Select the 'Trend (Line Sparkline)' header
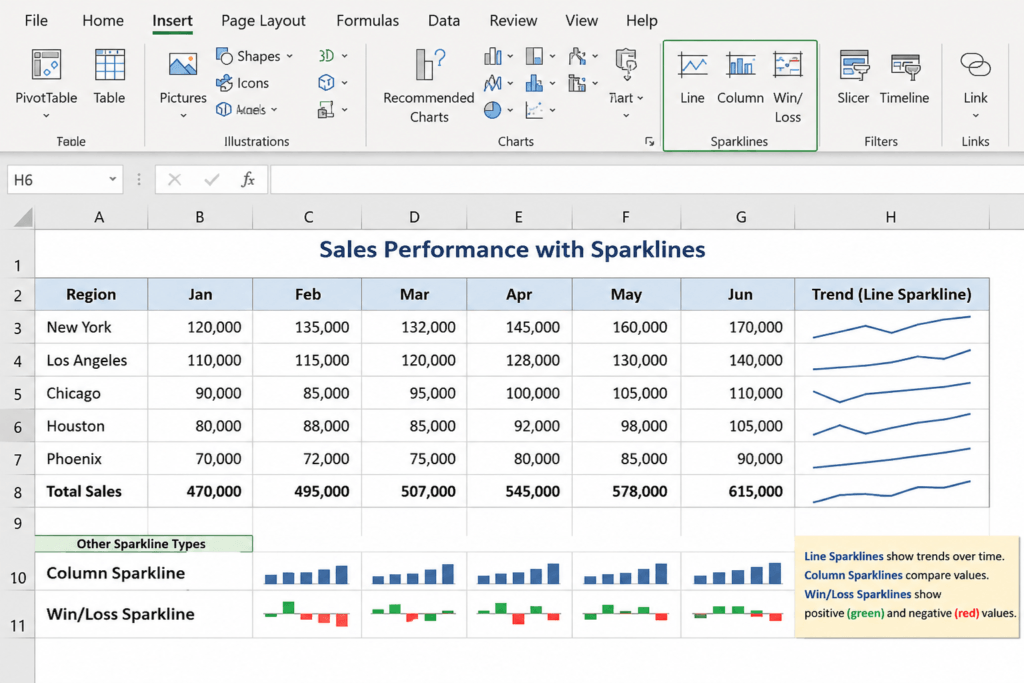This screenshot has width=1024, height=683. pyautogui.click(x=891, y=294)
